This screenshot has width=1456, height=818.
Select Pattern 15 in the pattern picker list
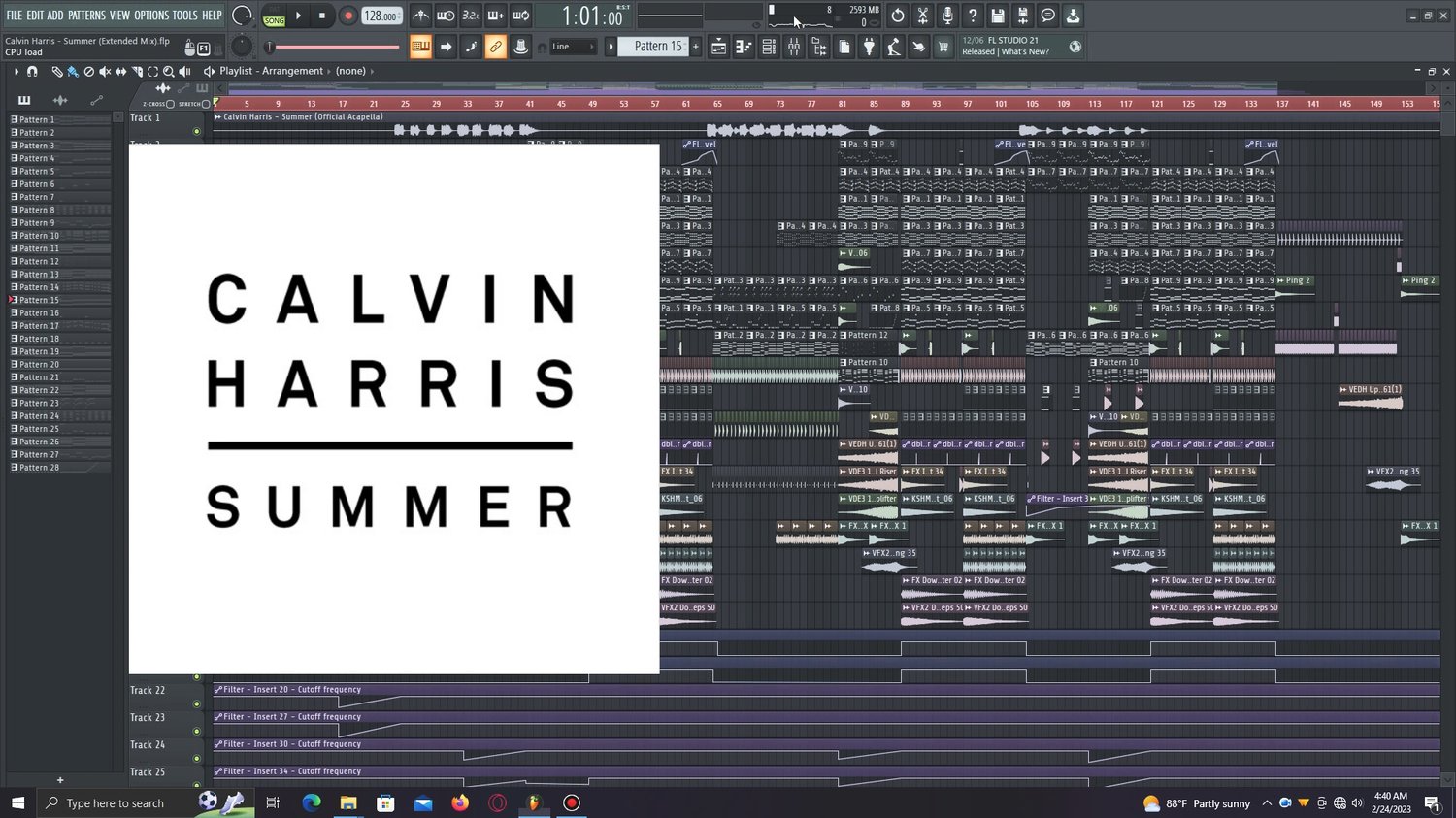pos(60,300)
